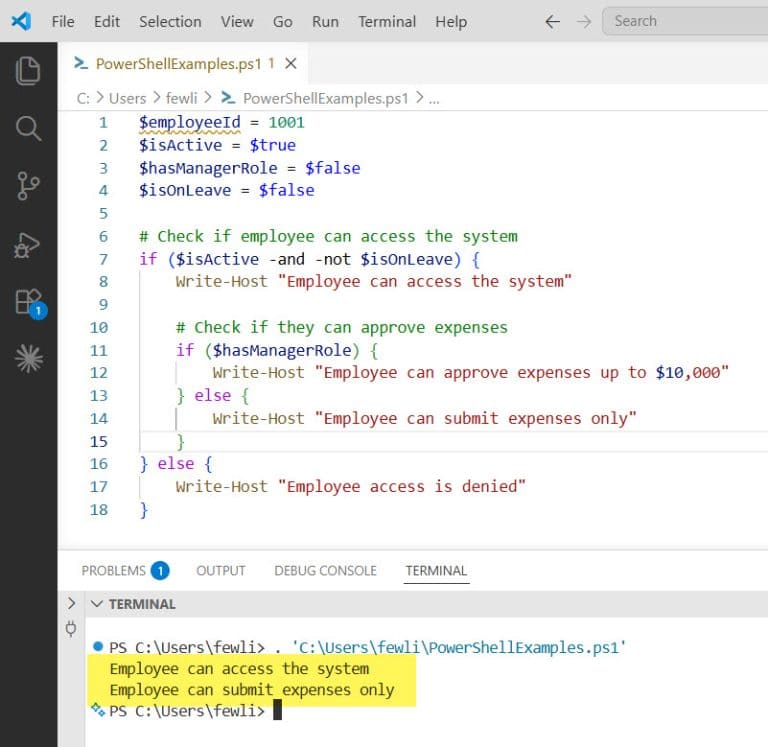Click line number 7 in the gutter
768x747 pixels.
coord(103,259)
